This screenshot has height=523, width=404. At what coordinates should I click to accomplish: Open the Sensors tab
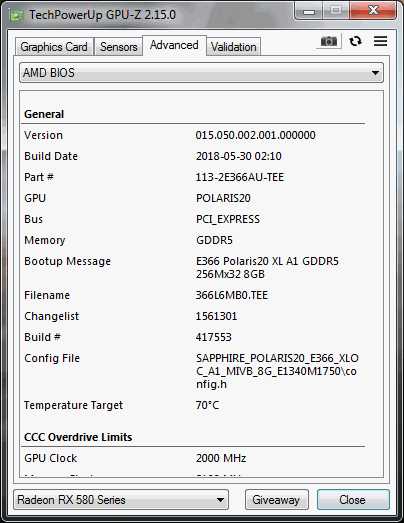(118, 47)
